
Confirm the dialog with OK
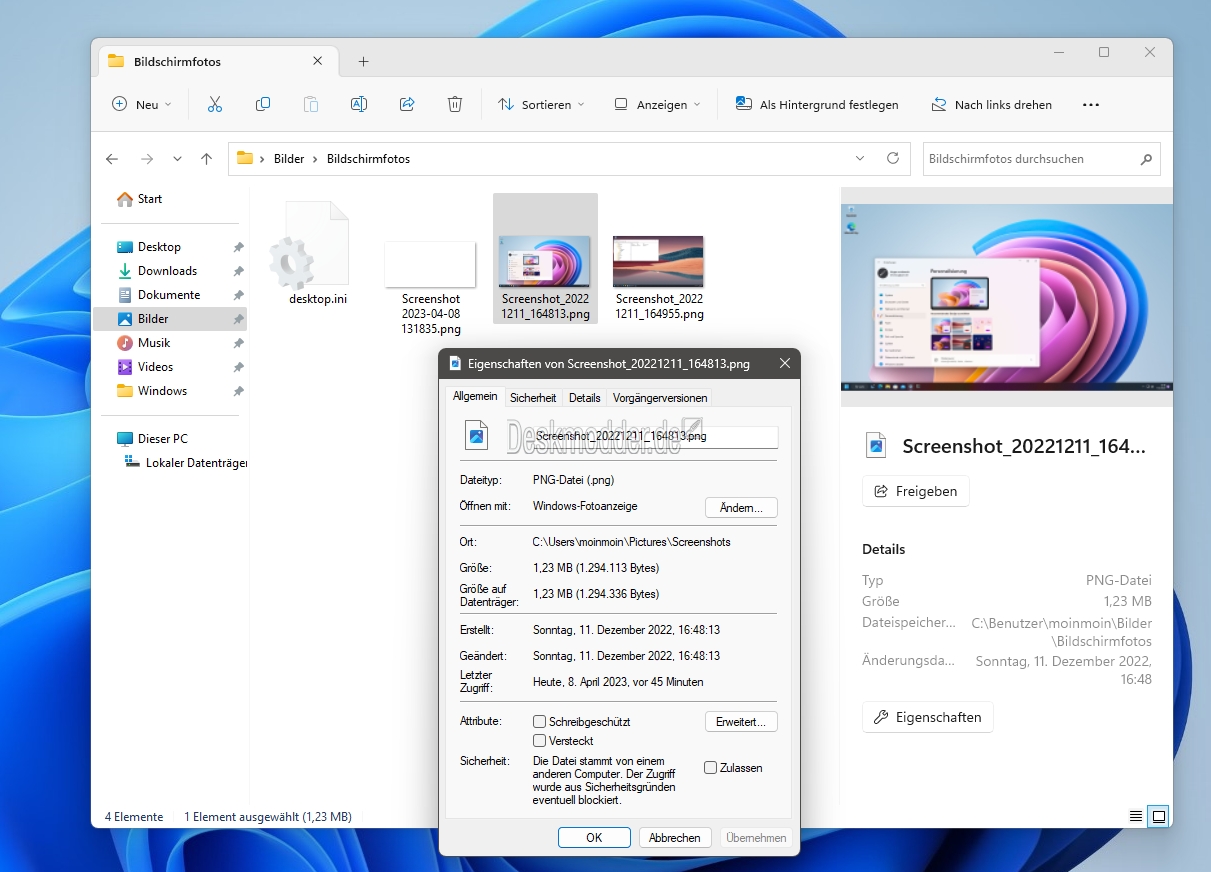point(594,838)
